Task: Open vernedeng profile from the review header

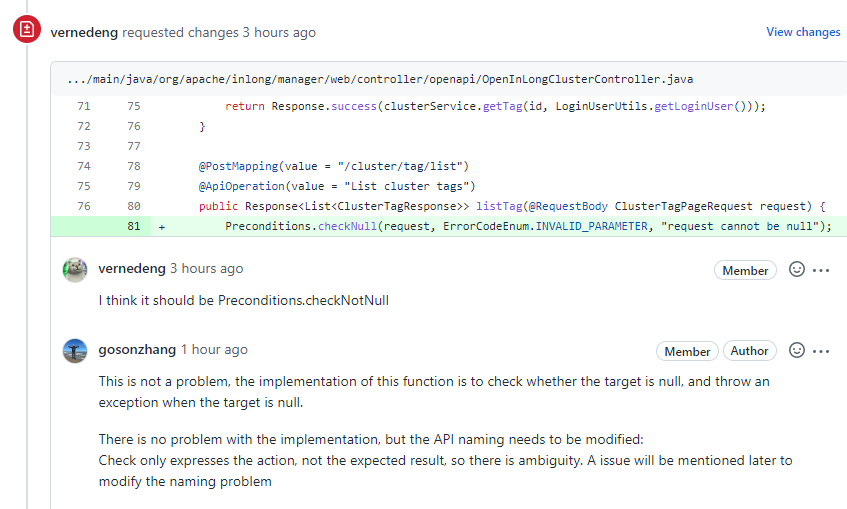Action: point(84,32)
